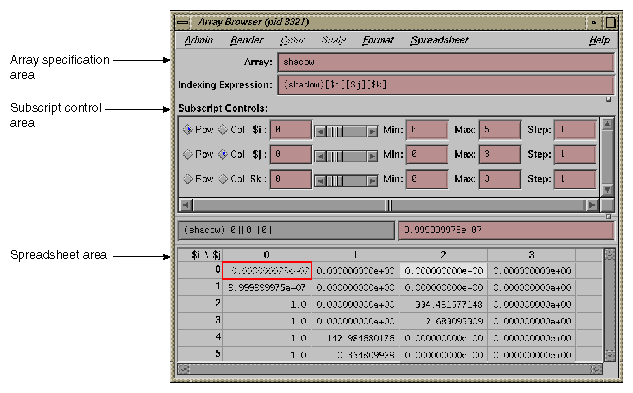Image resolution: width=633 pixels, height=393 pixels.
Task: Click the Array input field
Action: [446, 62]
